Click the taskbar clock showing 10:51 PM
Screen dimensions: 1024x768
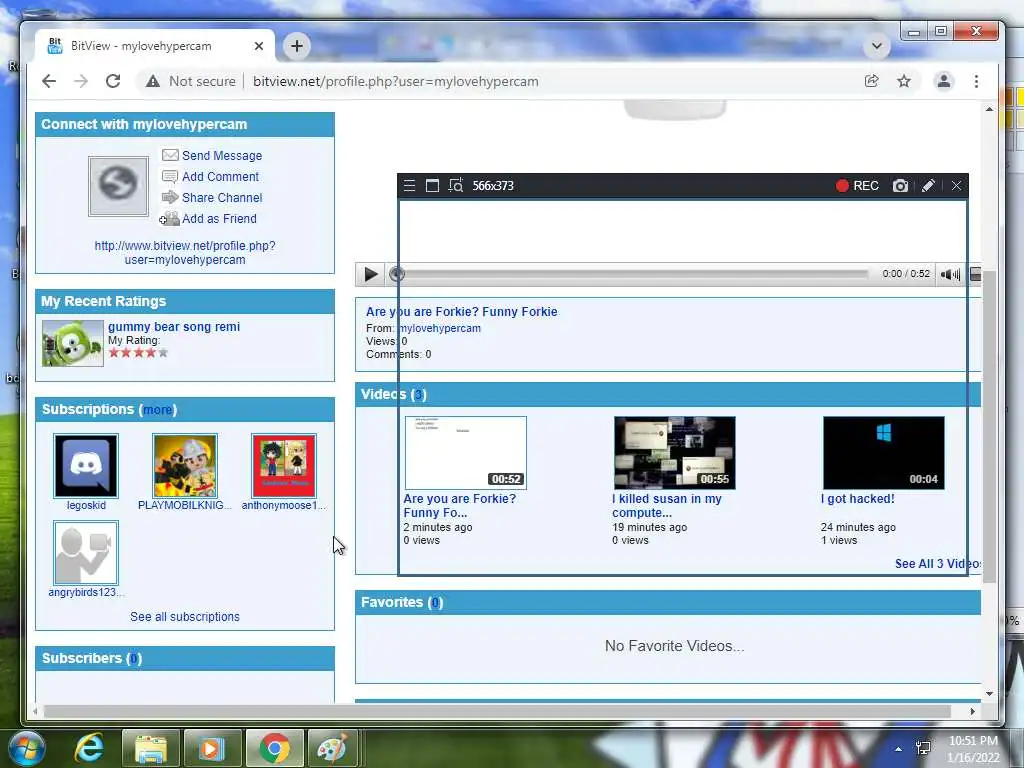pos(974,749)
